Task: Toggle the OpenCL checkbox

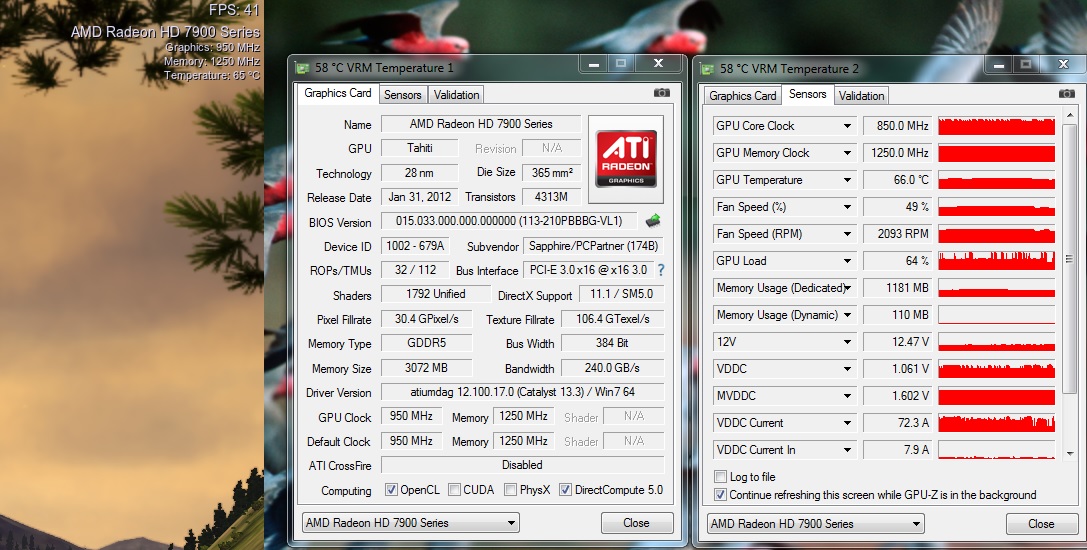Action: [x=391, y=490]
